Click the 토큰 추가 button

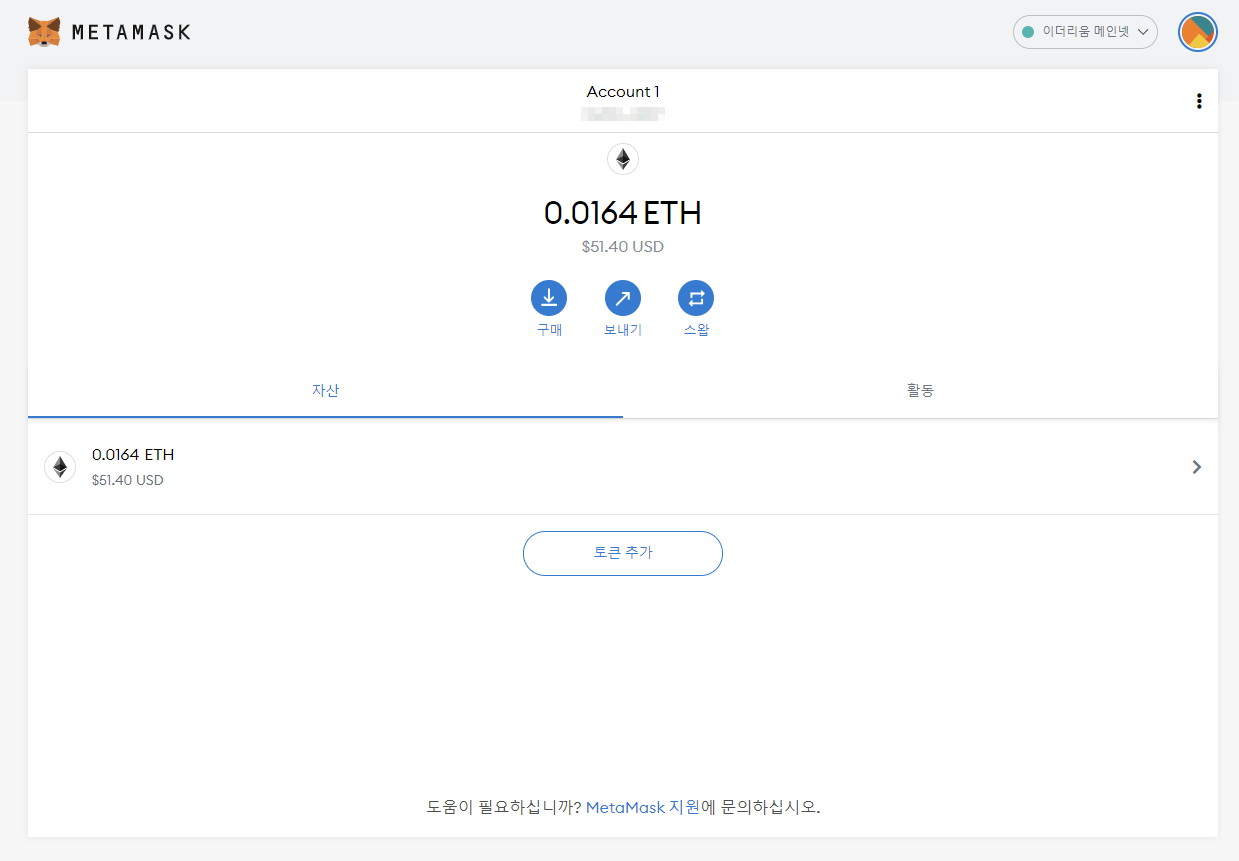point(622,553)
